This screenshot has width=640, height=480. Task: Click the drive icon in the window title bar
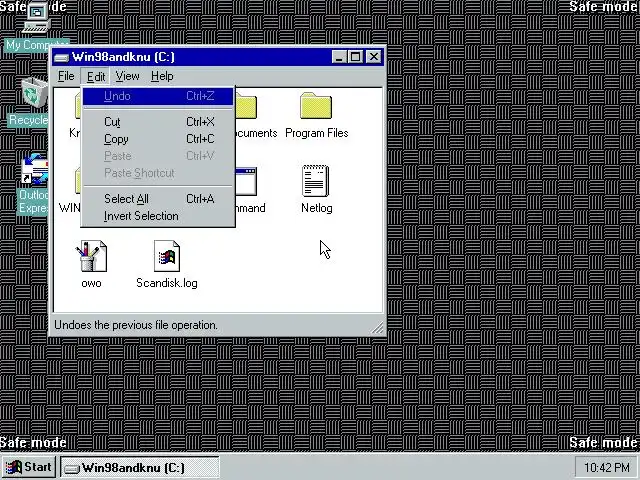point(61,58)
